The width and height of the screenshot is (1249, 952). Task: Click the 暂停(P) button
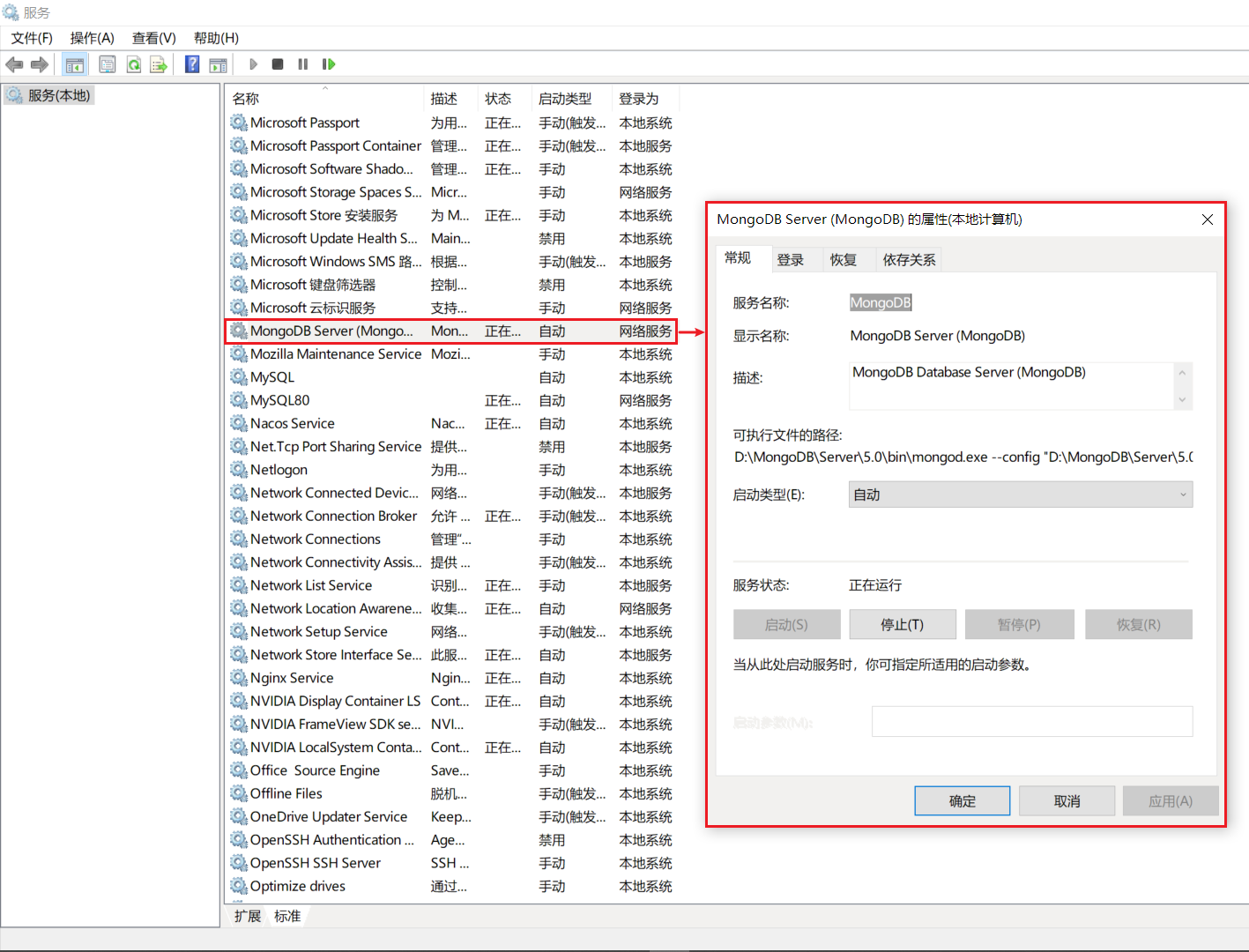[1019, 624]
